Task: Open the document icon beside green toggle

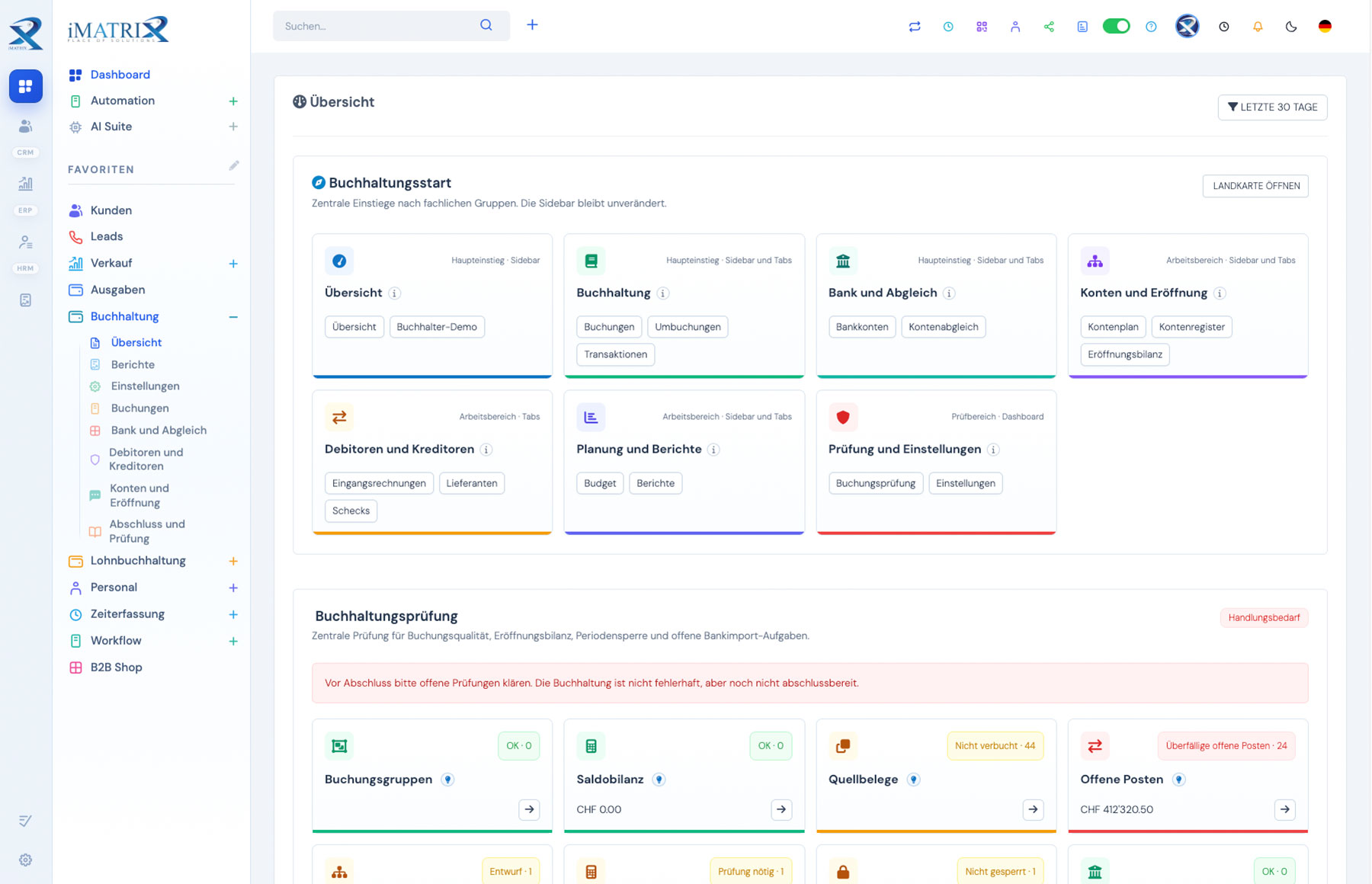Action: point(1082,27)
